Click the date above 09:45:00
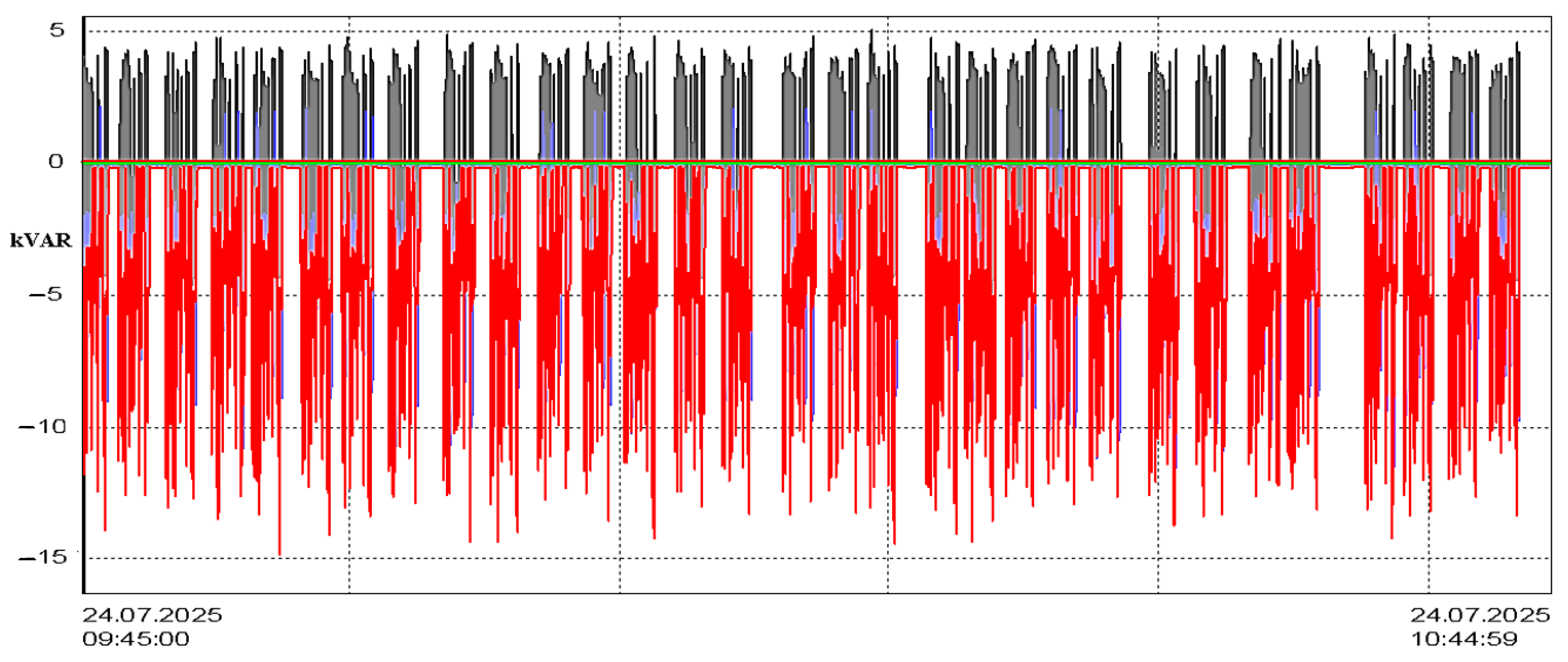 pos(152,615)
